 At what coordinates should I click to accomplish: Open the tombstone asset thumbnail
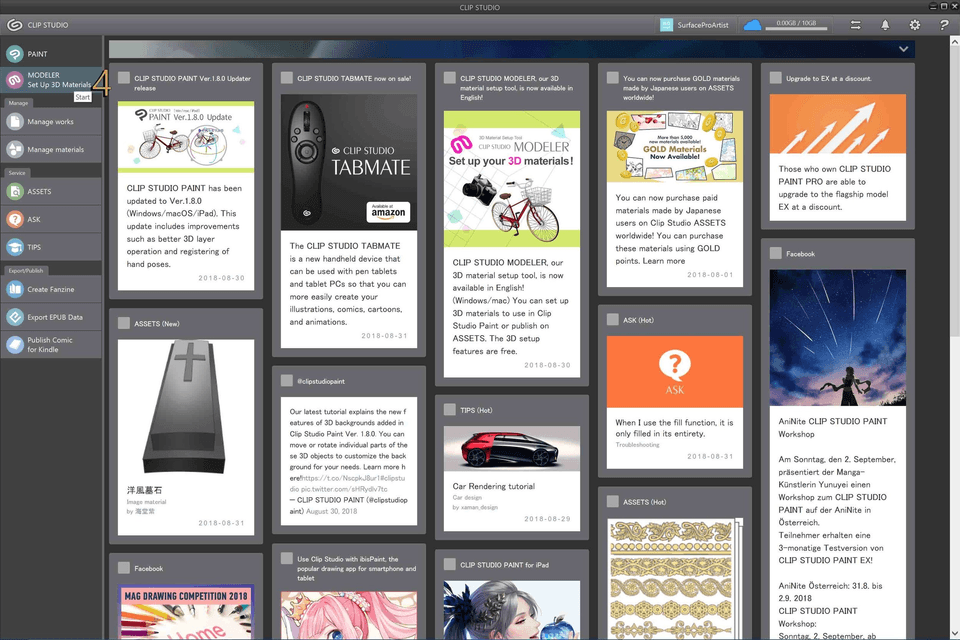point(186,408)
